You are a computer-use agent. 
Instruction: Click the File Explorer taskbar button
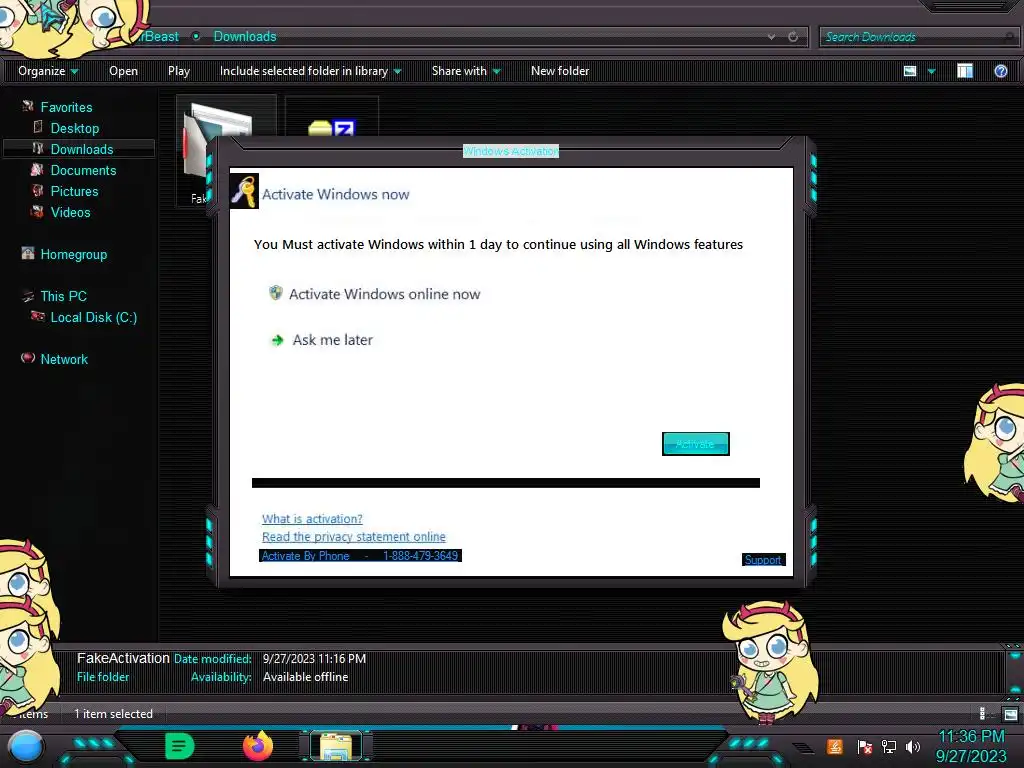[x=336, y=746]
